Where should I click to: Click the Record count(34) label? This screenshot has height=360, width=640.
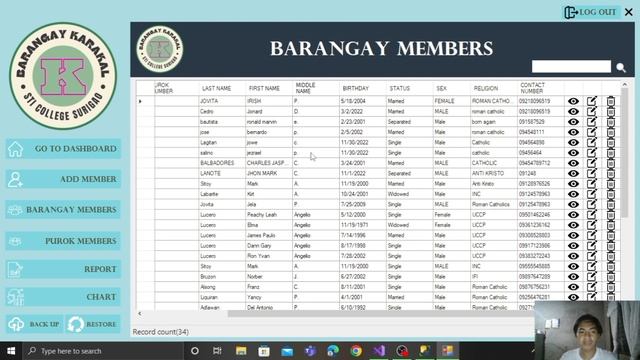tap(160, 332)
